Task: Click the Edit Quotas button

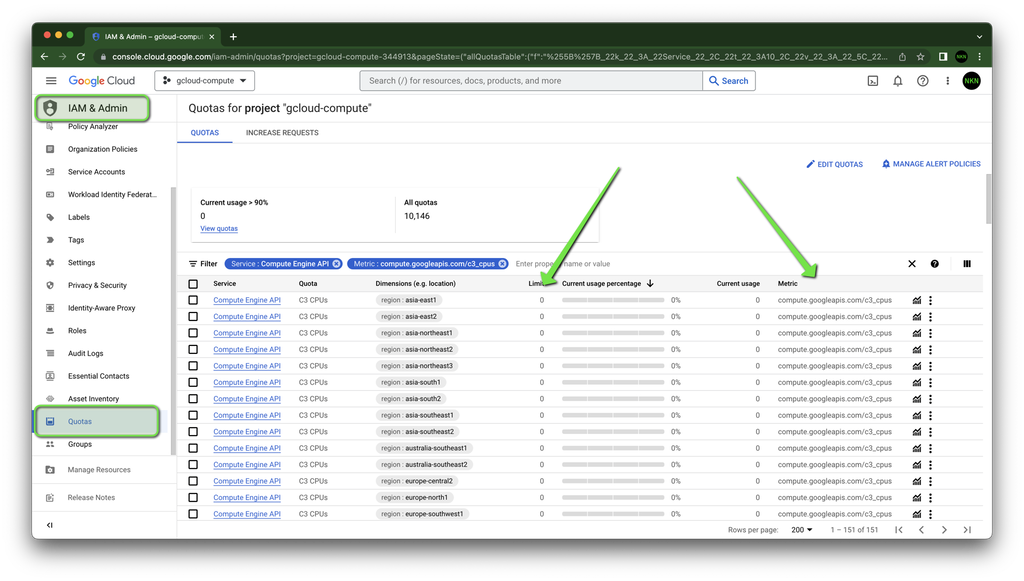Action: tap(835, 165)
